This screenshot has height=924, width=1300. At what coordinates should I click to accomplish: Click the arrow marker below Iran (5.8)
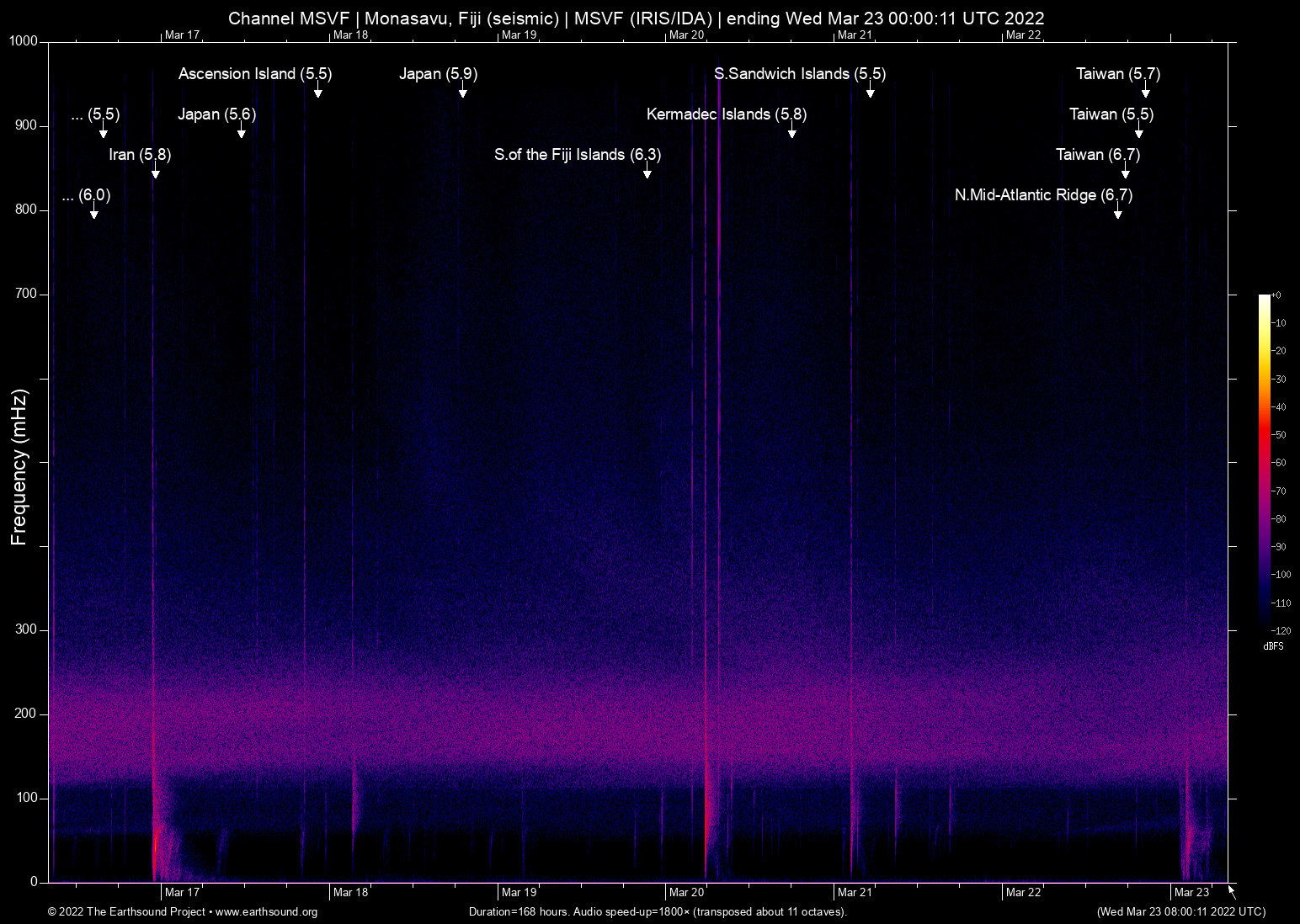pyautogui.click(x=155, y=173)
